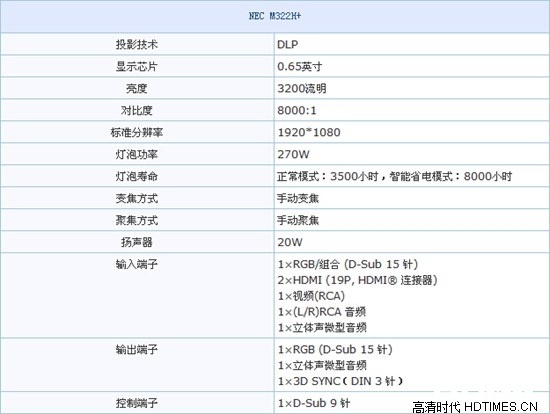Screen dimensions: 550x414
Task: Select the 亮度 row label
Action: coord(136,88)
